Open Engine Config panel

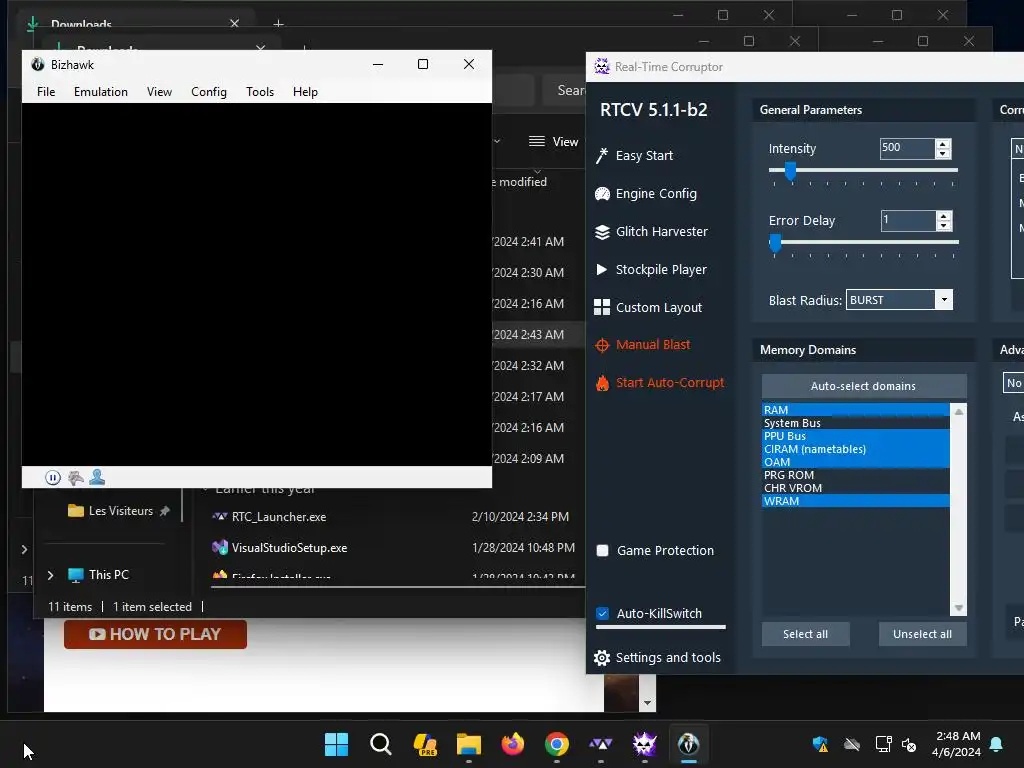[x=645, y=193]
